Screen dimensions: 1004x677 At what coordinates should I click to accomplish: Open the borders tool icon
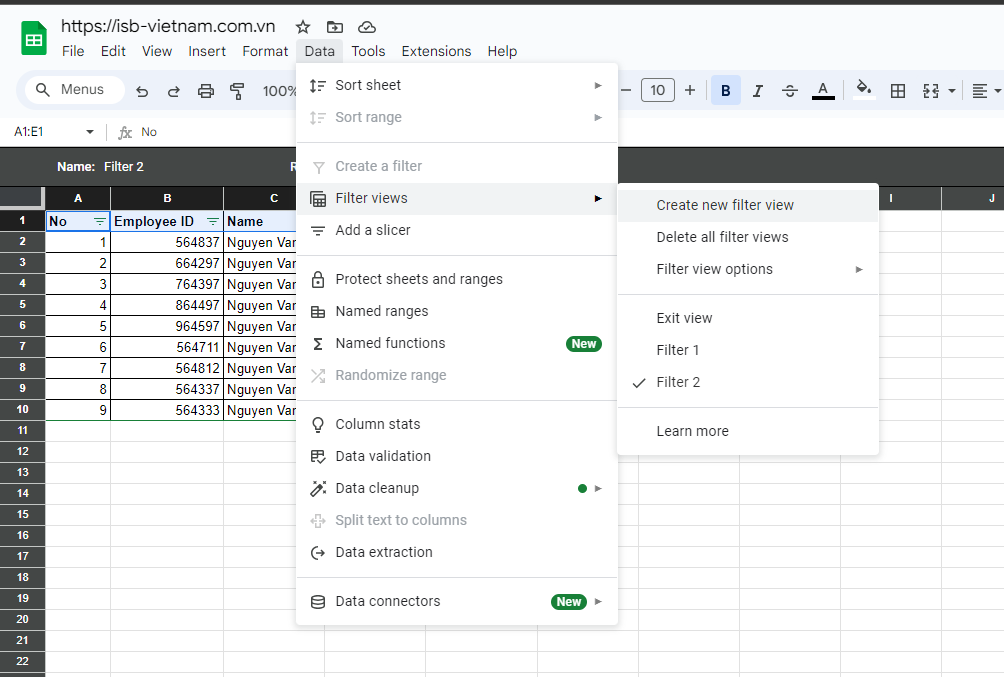point(898,91)
